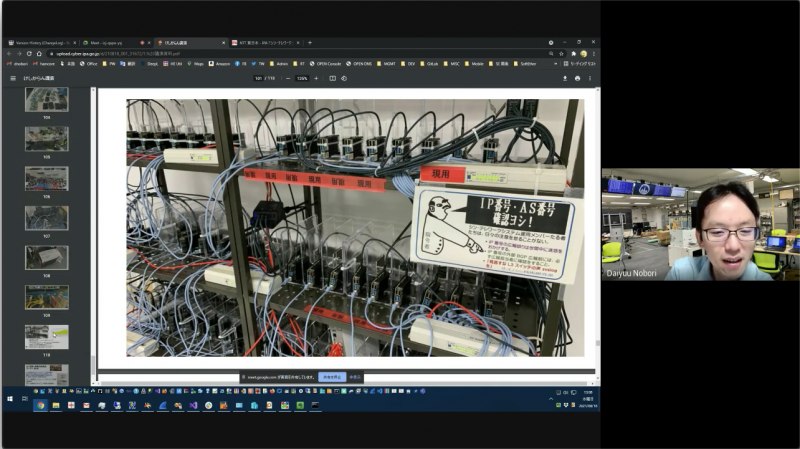
Task: Open a new browser tab
Action: pos(310,43)
